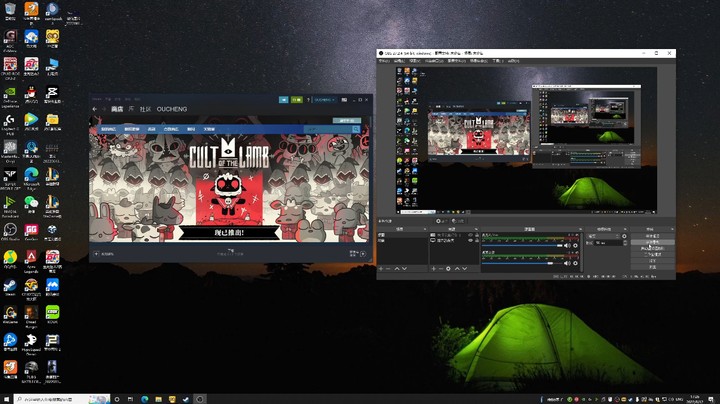The height and width of the screenshot is (404, 720).
Task: Click Properties gear button above OBS docks
Action: click(442, 221)
